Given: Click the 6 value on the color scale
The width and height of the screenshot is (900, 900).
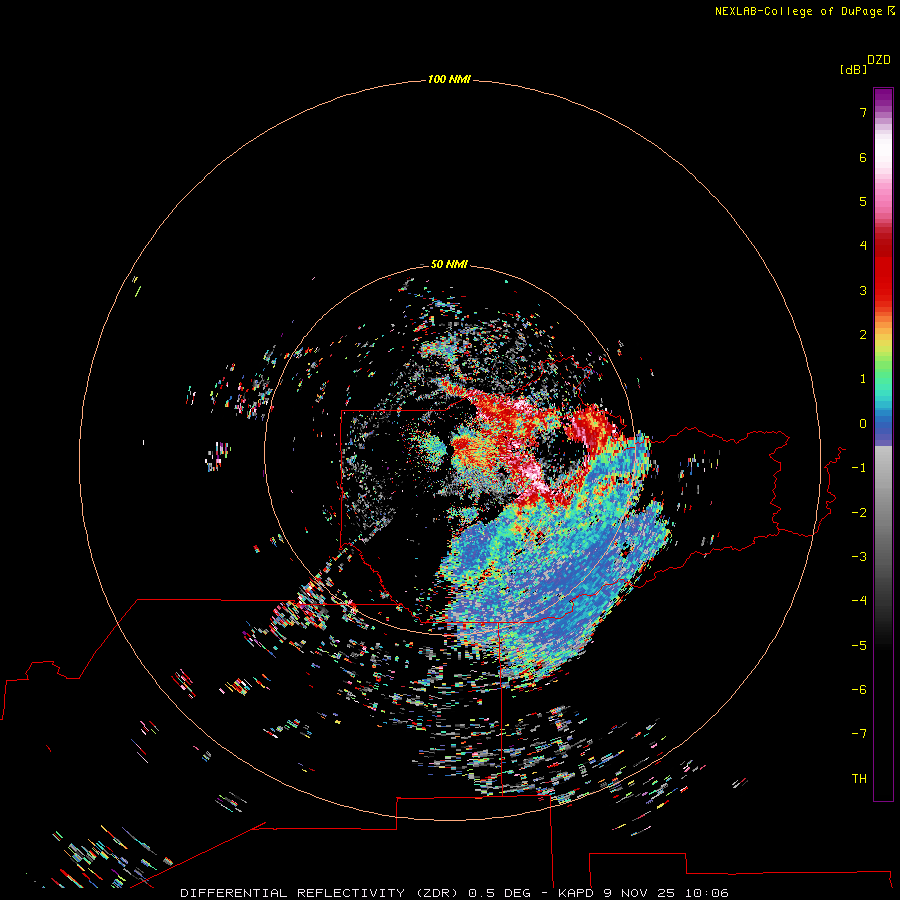Looking at the screenshot, I should tap(863, 157).
